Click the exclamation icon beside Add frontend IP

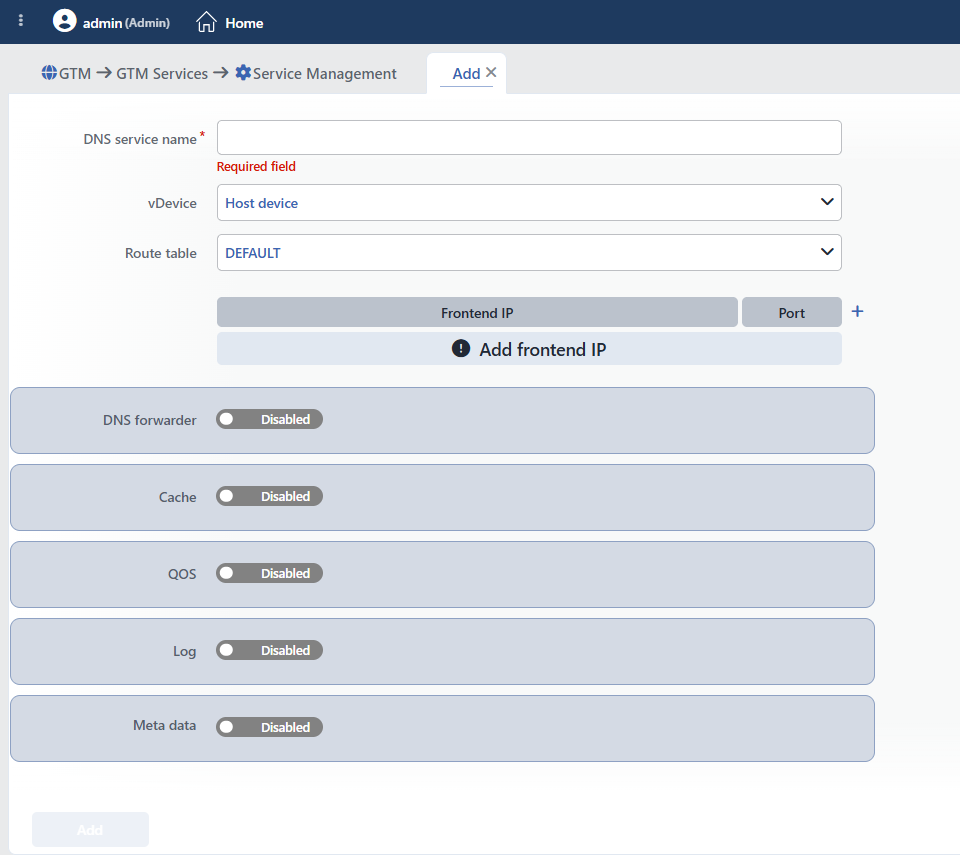pos(460,348)
